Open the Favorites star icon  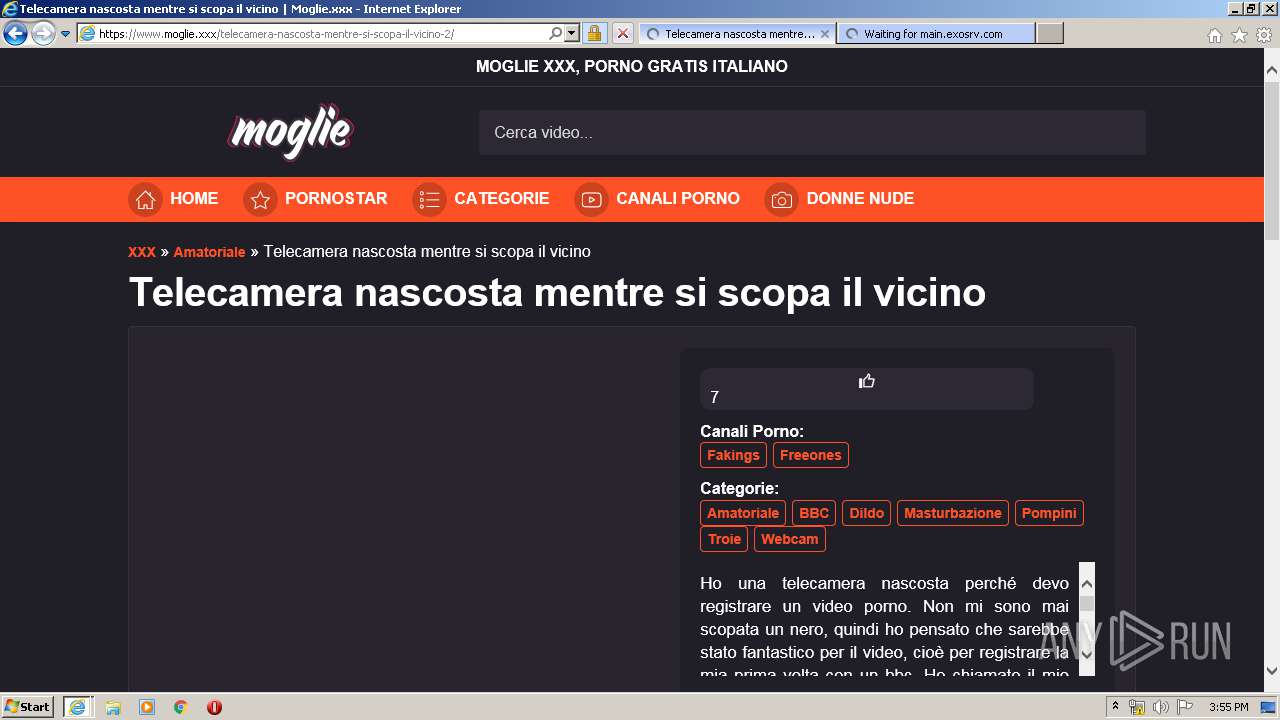(1239, 35)
